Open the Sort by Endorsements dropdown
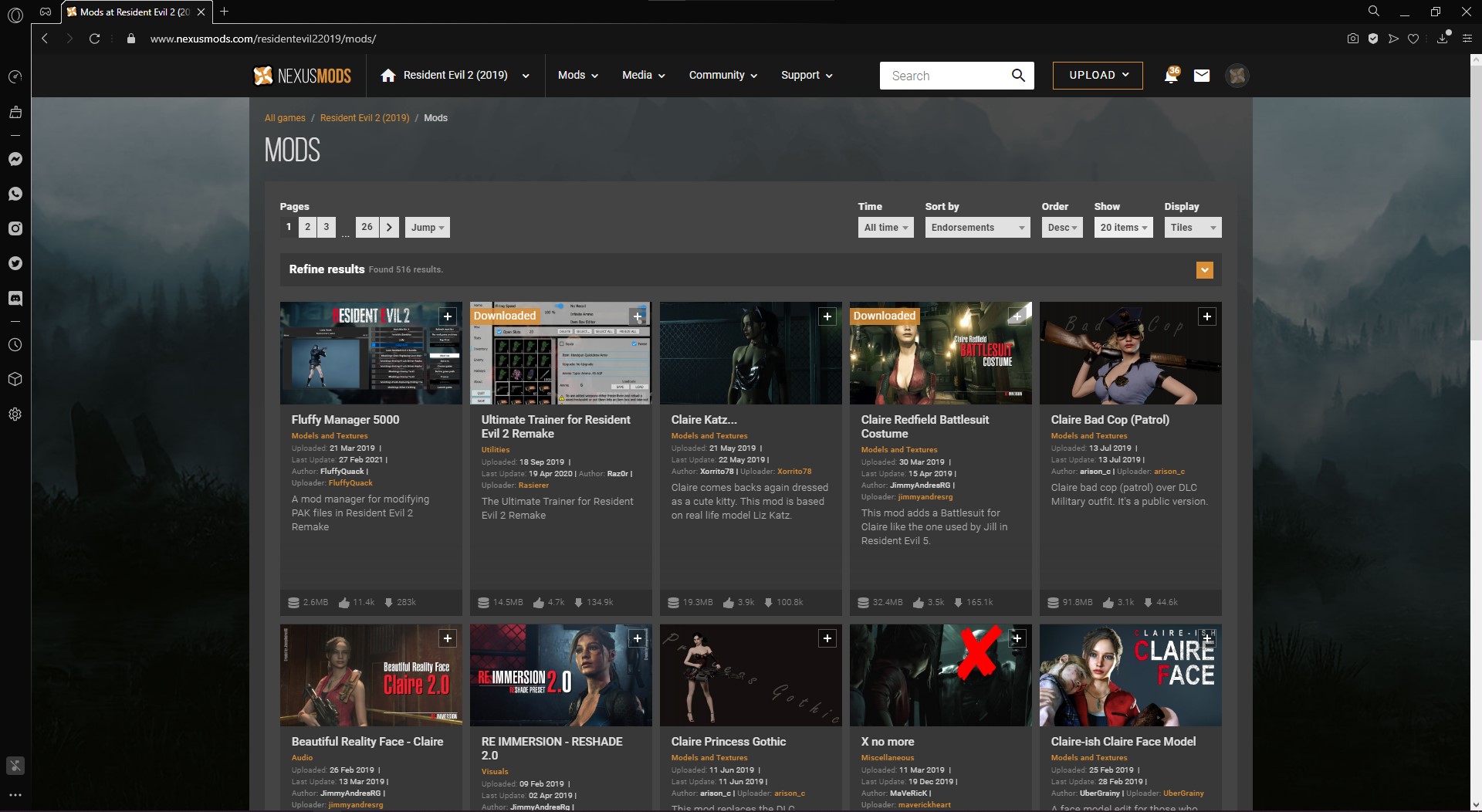 click(x=977, y=228)
